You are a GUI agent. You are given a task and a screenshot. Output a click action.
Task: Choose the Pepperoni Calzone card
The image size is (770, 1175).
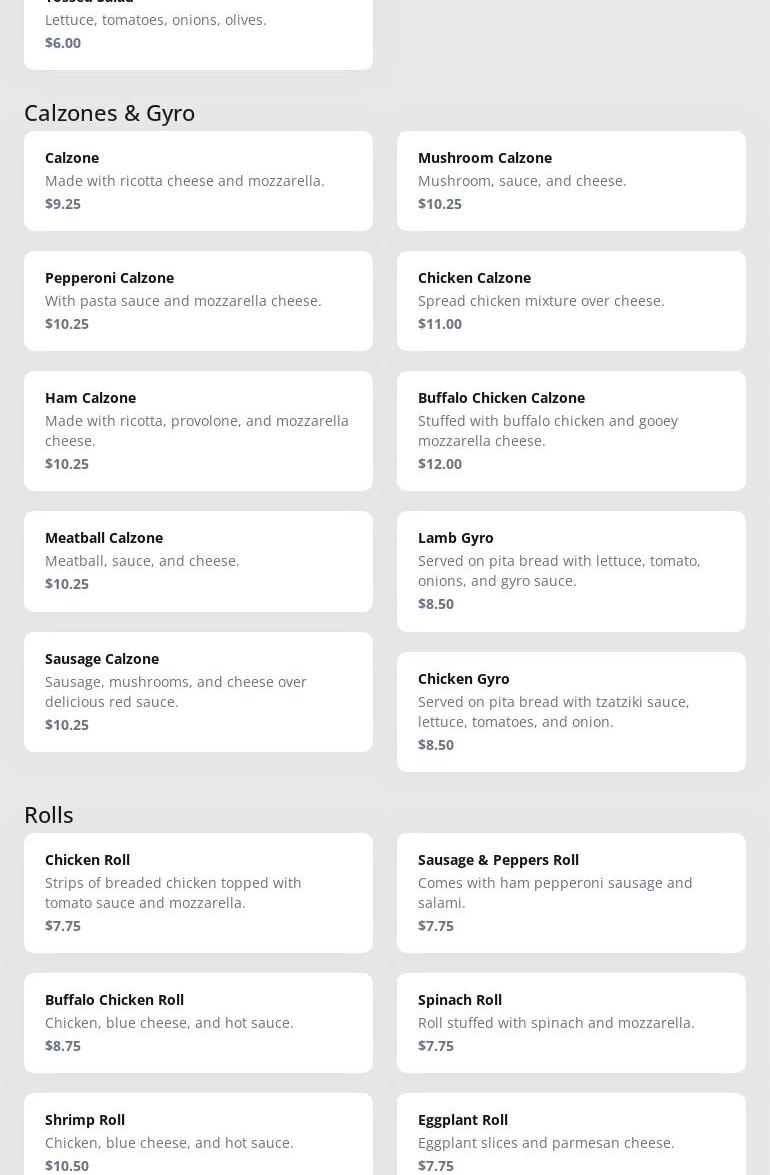198,301
